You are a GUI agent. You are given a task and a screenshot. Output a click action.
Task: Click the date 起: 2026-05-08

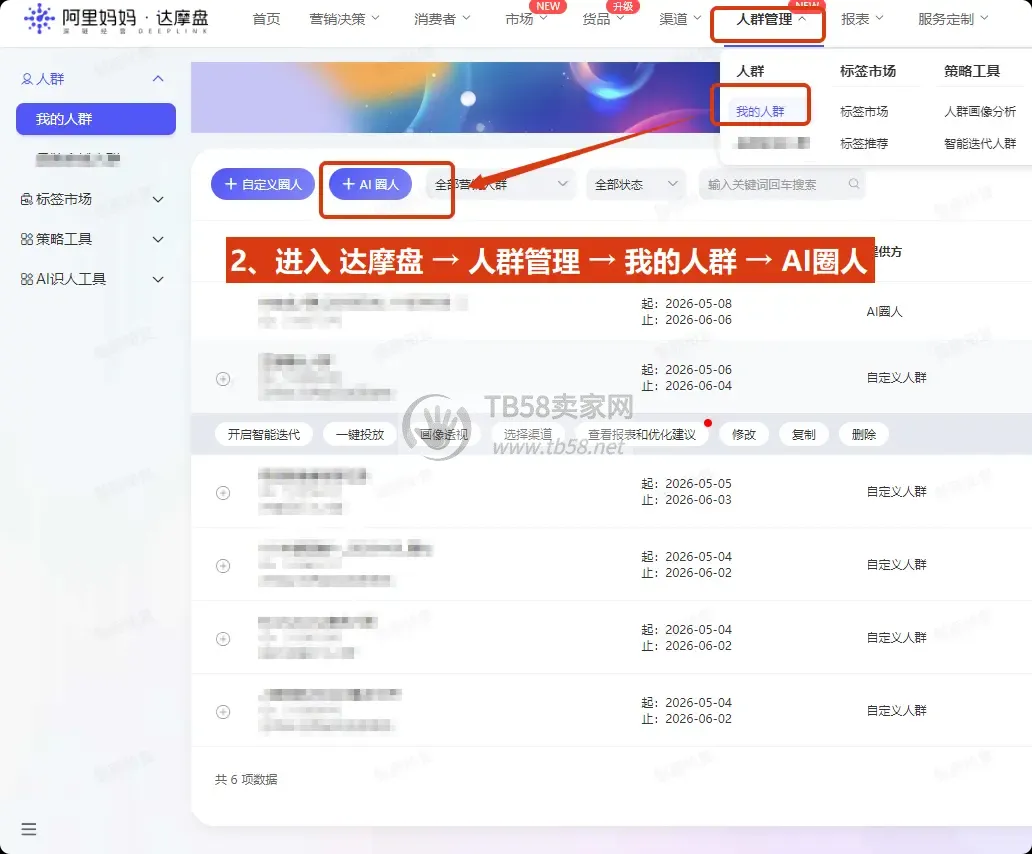[686, 304]
